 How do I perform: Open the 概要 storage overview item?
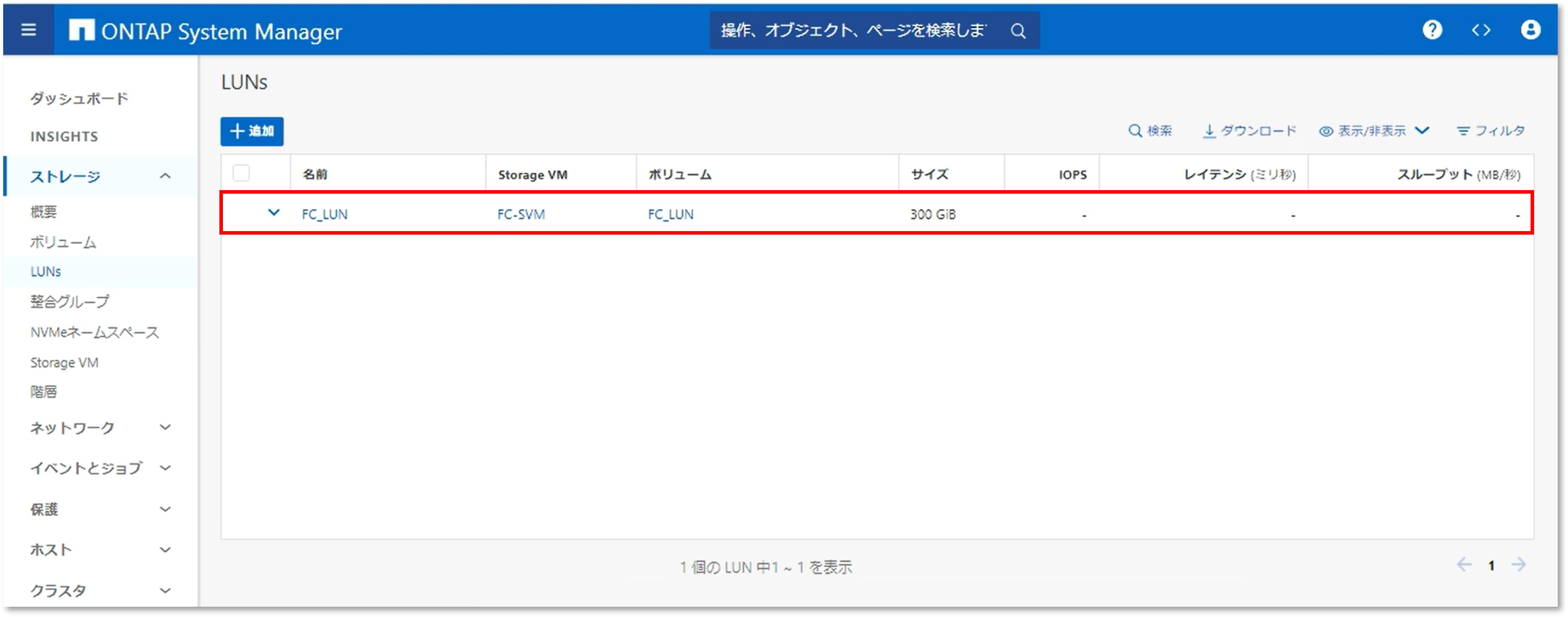point(43,211)
